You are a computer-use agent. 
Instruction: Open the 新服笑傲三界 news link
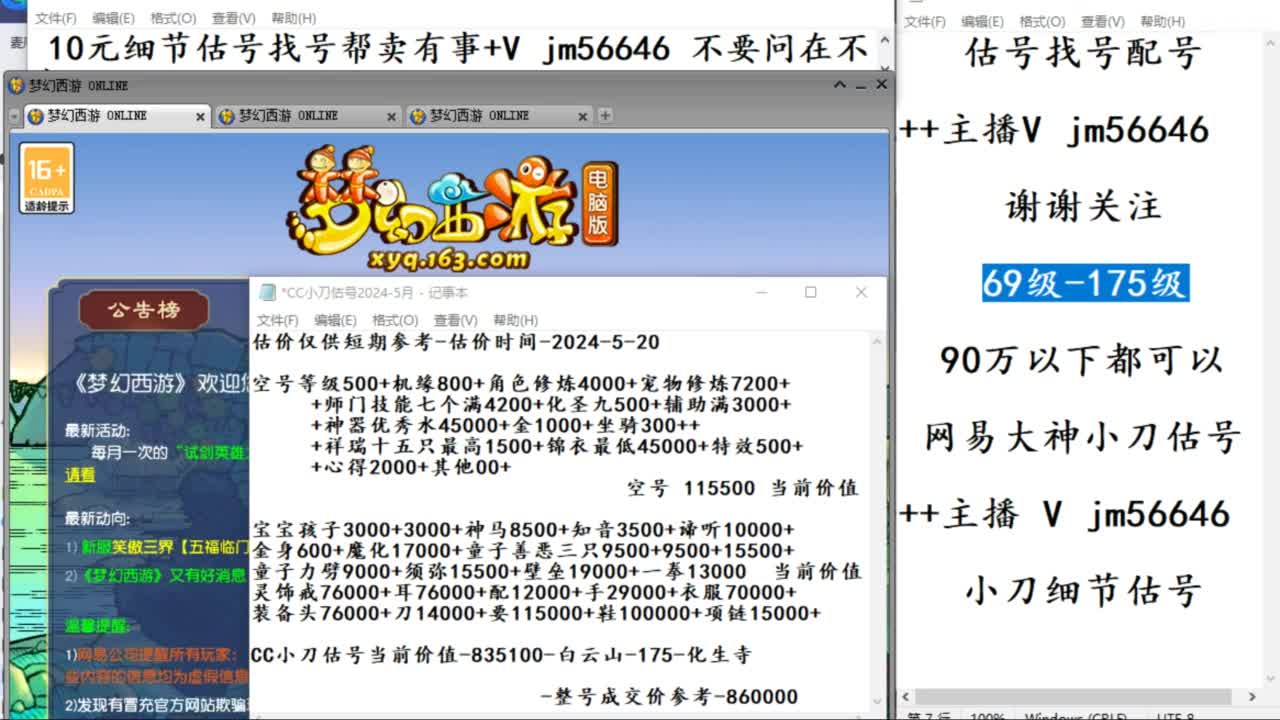(165, 547)
